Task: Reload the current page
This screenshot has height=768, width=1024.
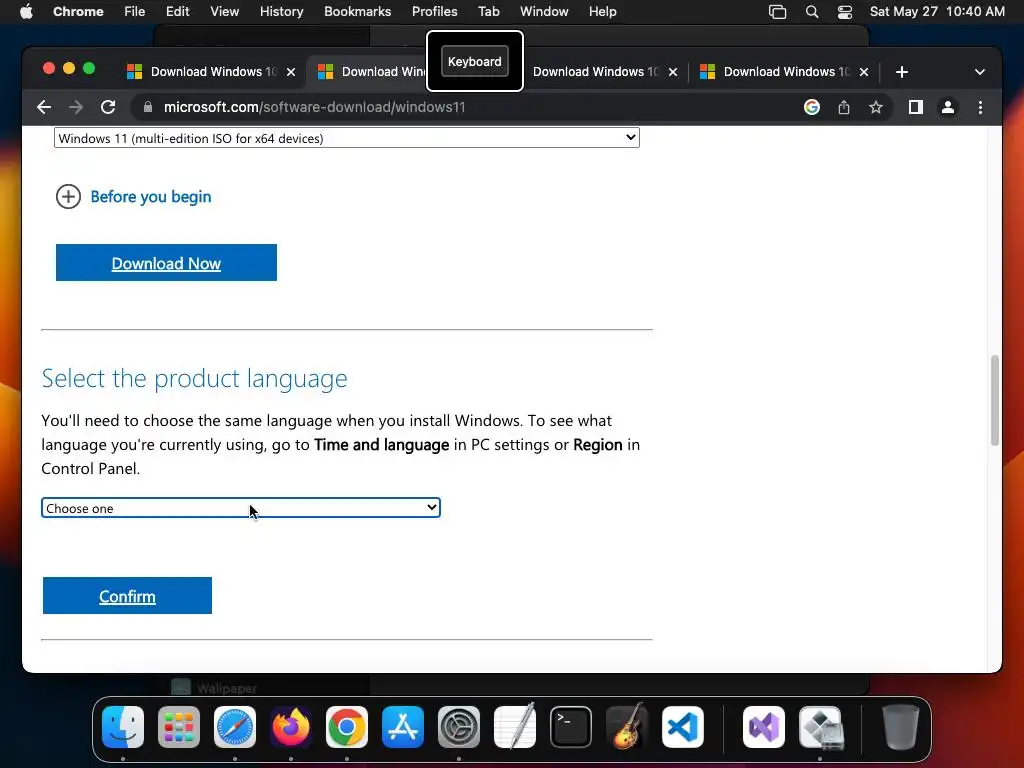Action: 108,107
